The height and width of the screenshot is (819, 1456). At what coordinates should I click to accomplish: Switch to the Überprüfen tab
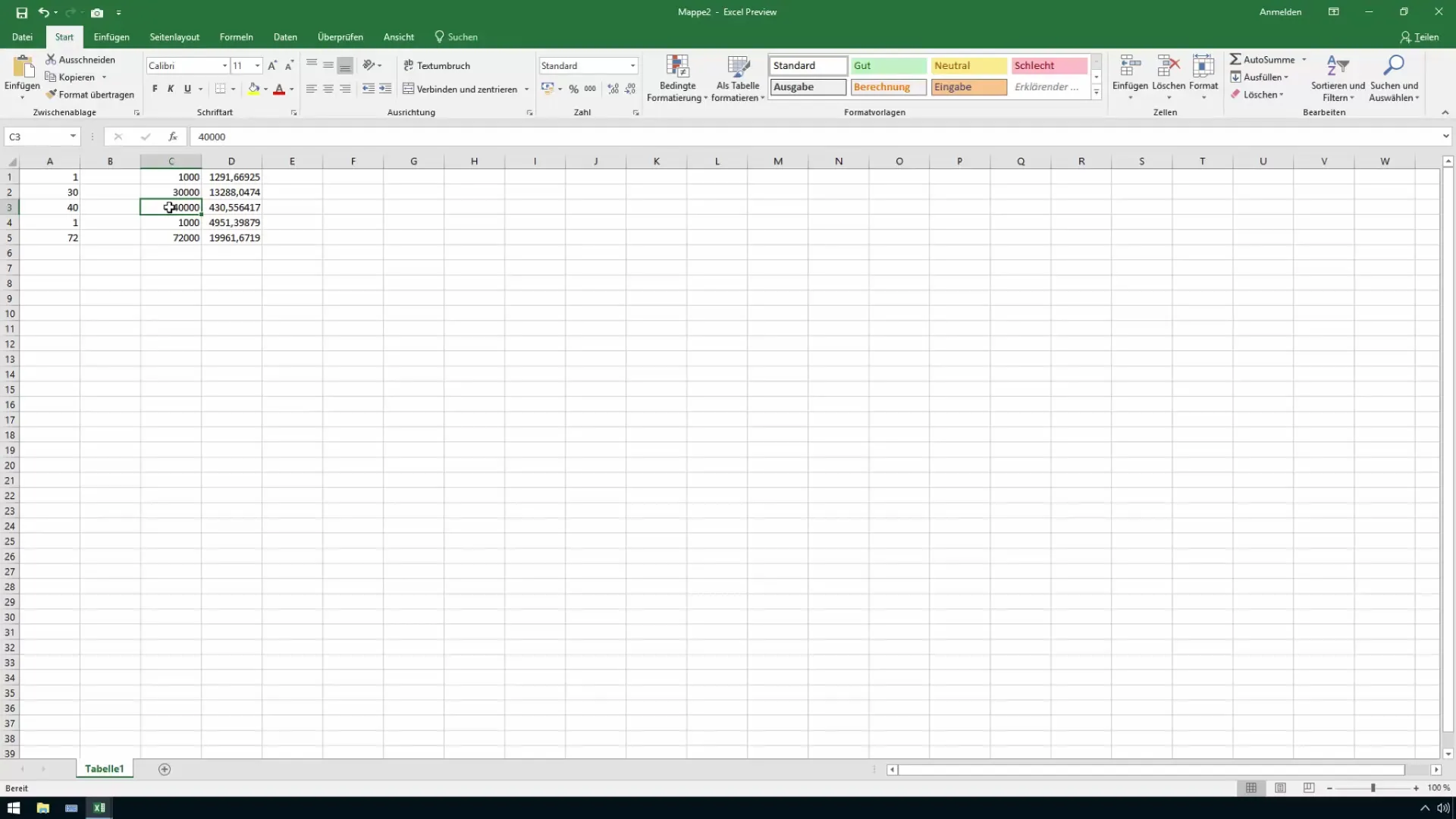click(x=340, y=36)
